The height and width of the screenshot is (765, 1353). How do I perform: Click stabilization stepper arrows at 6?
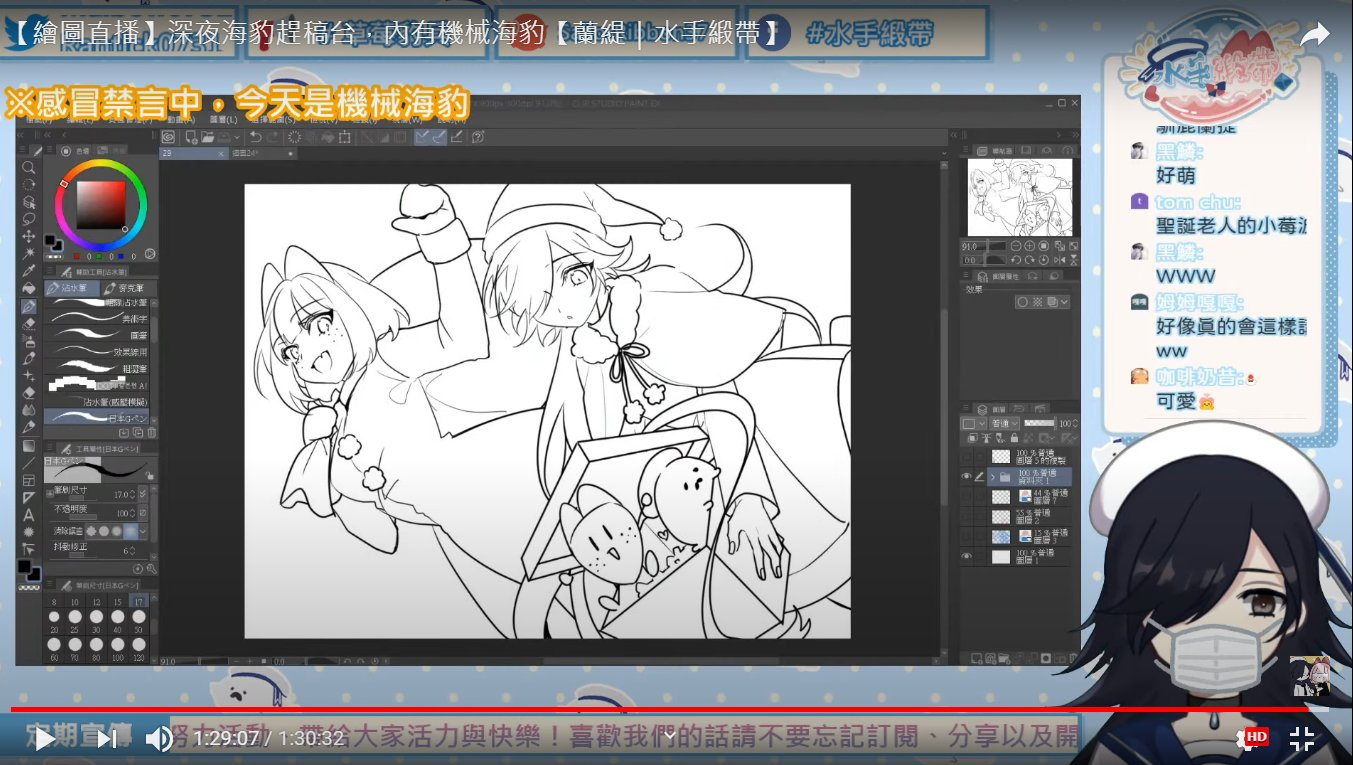132,551
